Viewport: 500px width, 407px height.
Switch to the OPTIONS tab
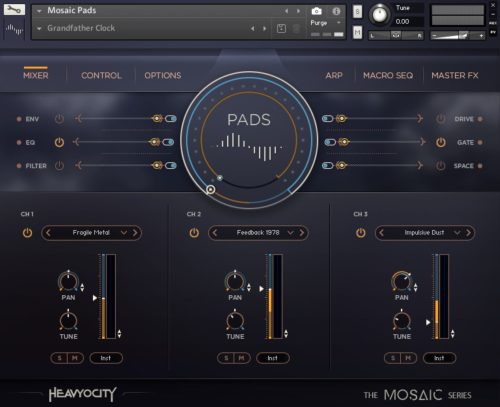(x=163, y=76)
